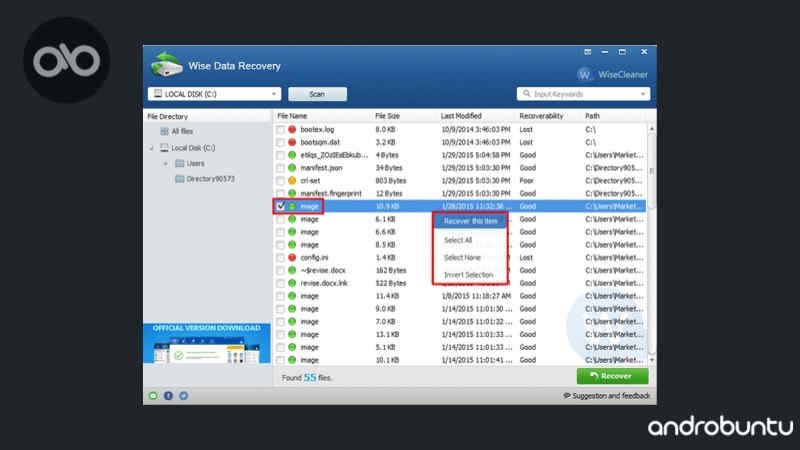Sort by the Path column header

(592, 116)
